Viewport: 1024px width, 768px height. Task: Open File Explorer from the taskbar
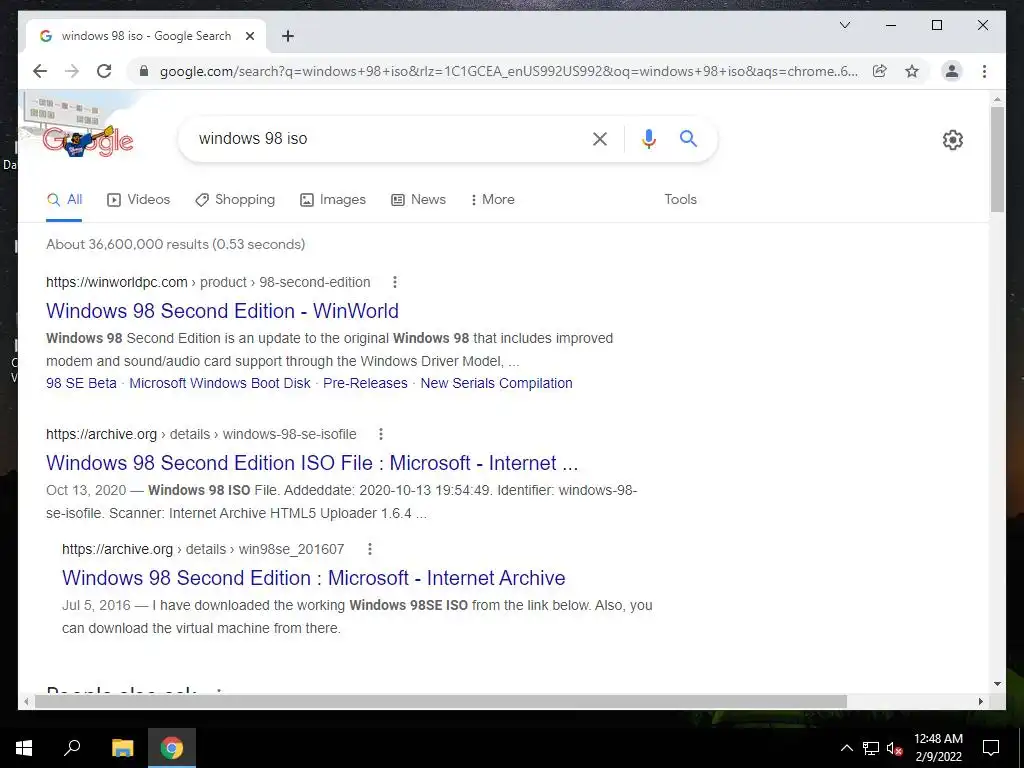[x=122, y=748]
